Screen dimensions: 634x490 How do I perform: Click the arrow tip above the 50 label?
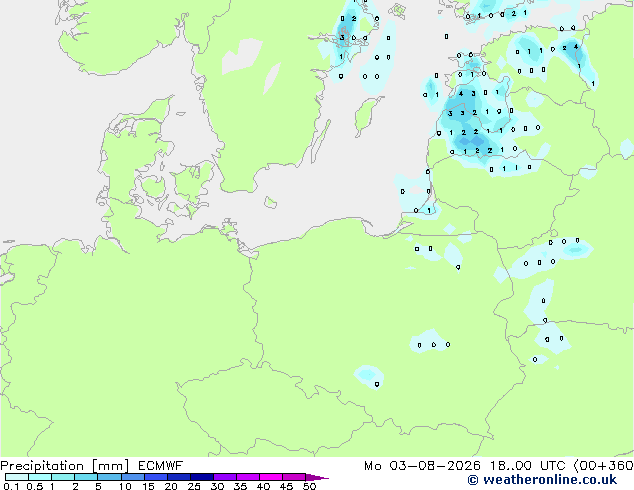317,477
